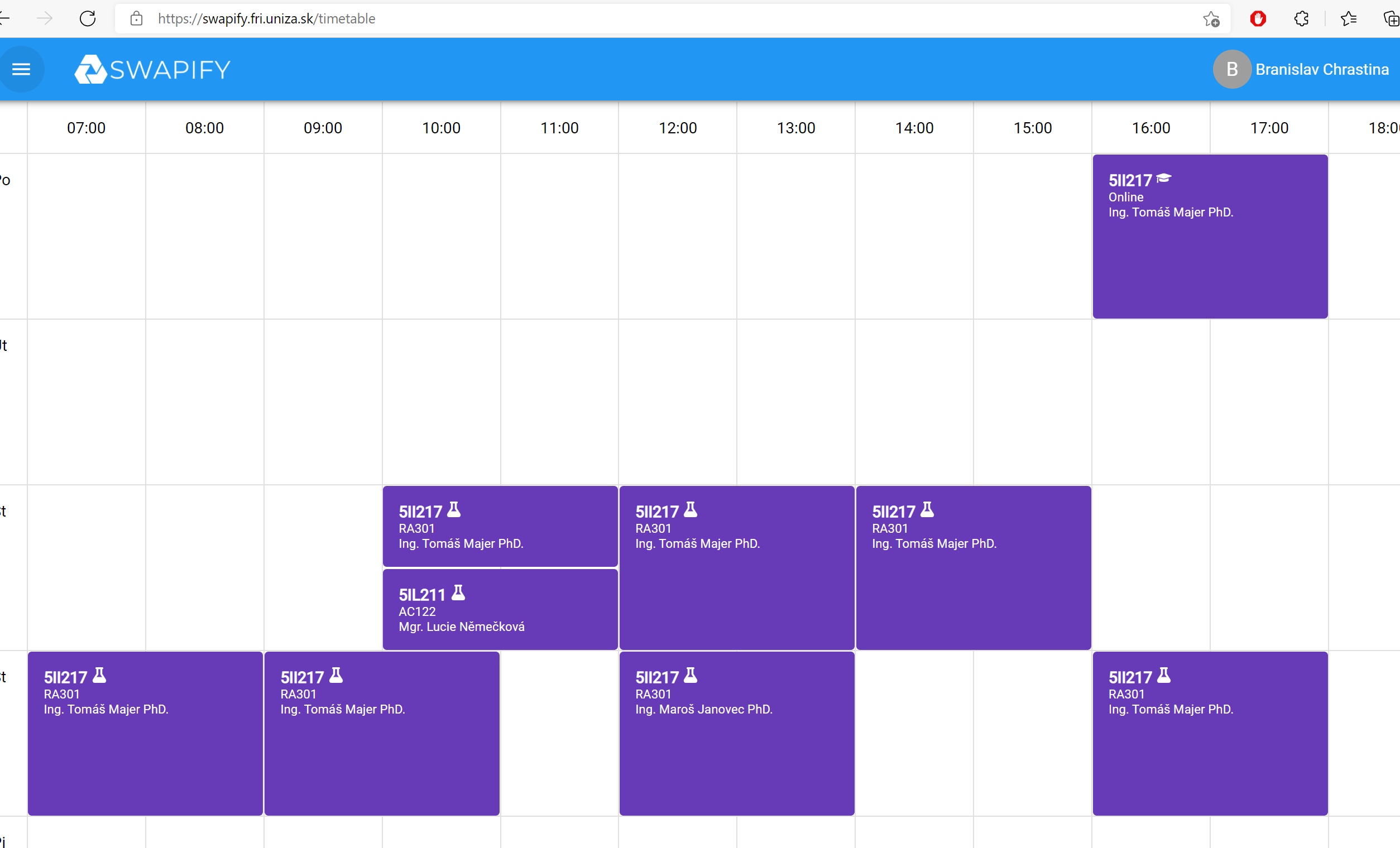Click the 14:00 5II217 class in RA301
This screenshot has width=1400, height=848.
point(973,568)
